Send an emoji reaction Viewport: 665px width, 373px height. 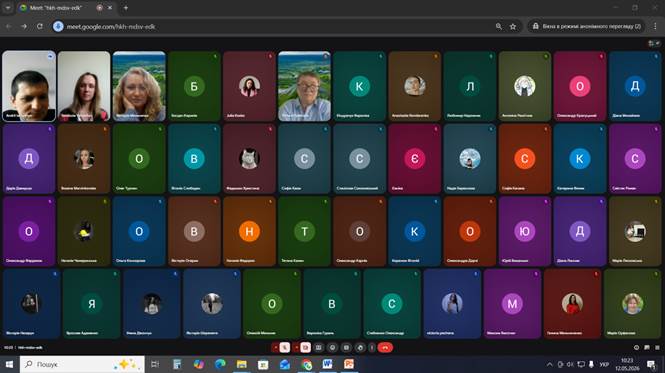tap(332, 348)
